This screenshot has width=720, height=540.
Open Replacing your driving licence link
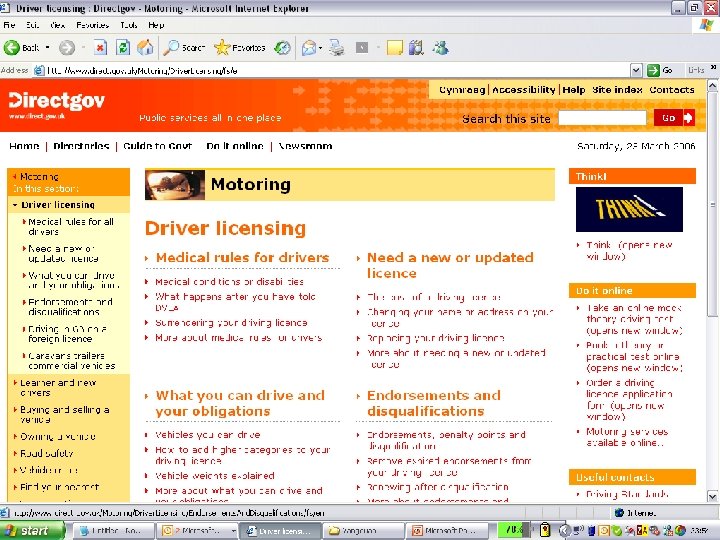point(435,338)
